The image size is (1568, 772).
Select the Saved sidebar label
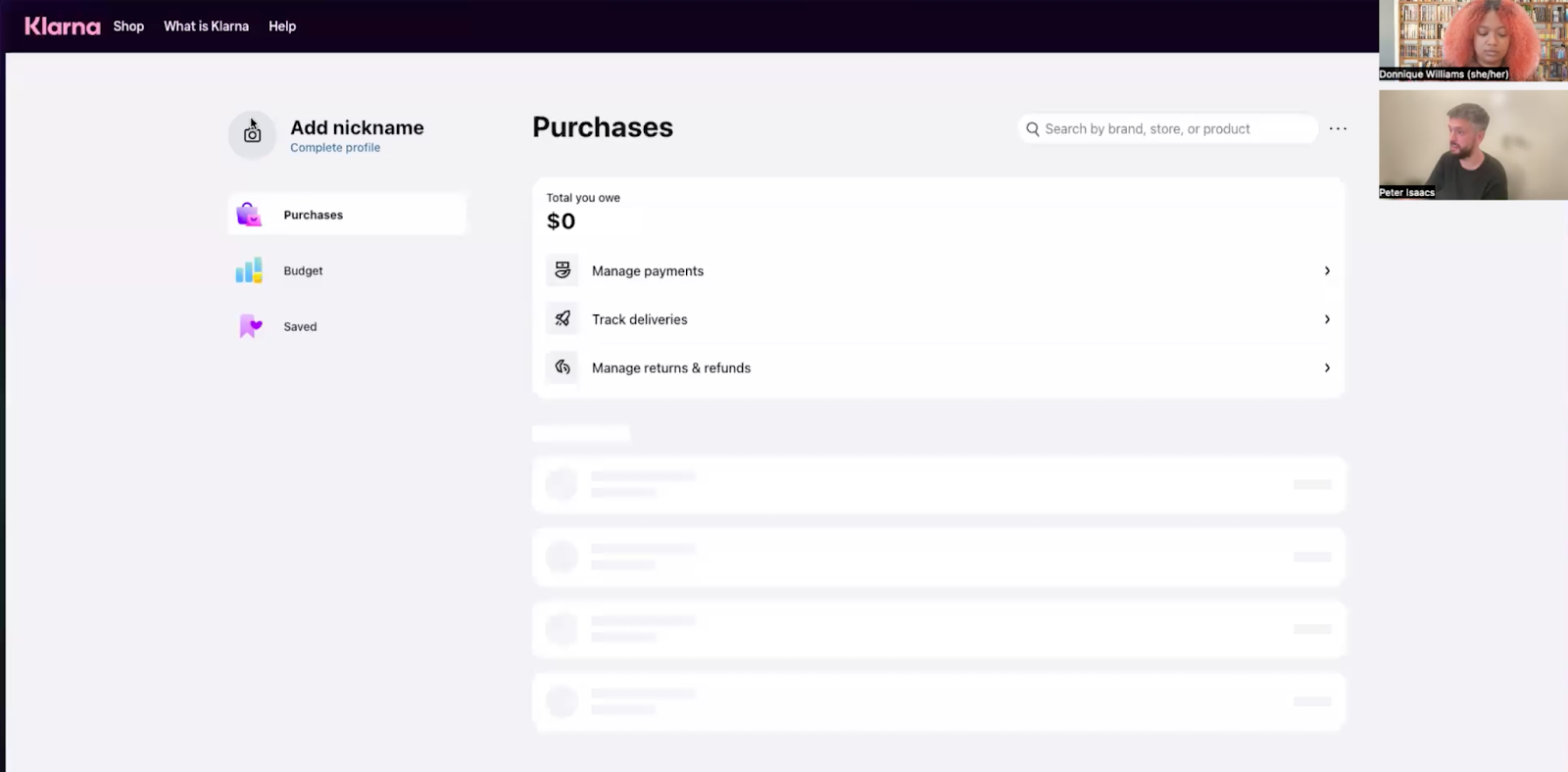[x=300, y=326]
